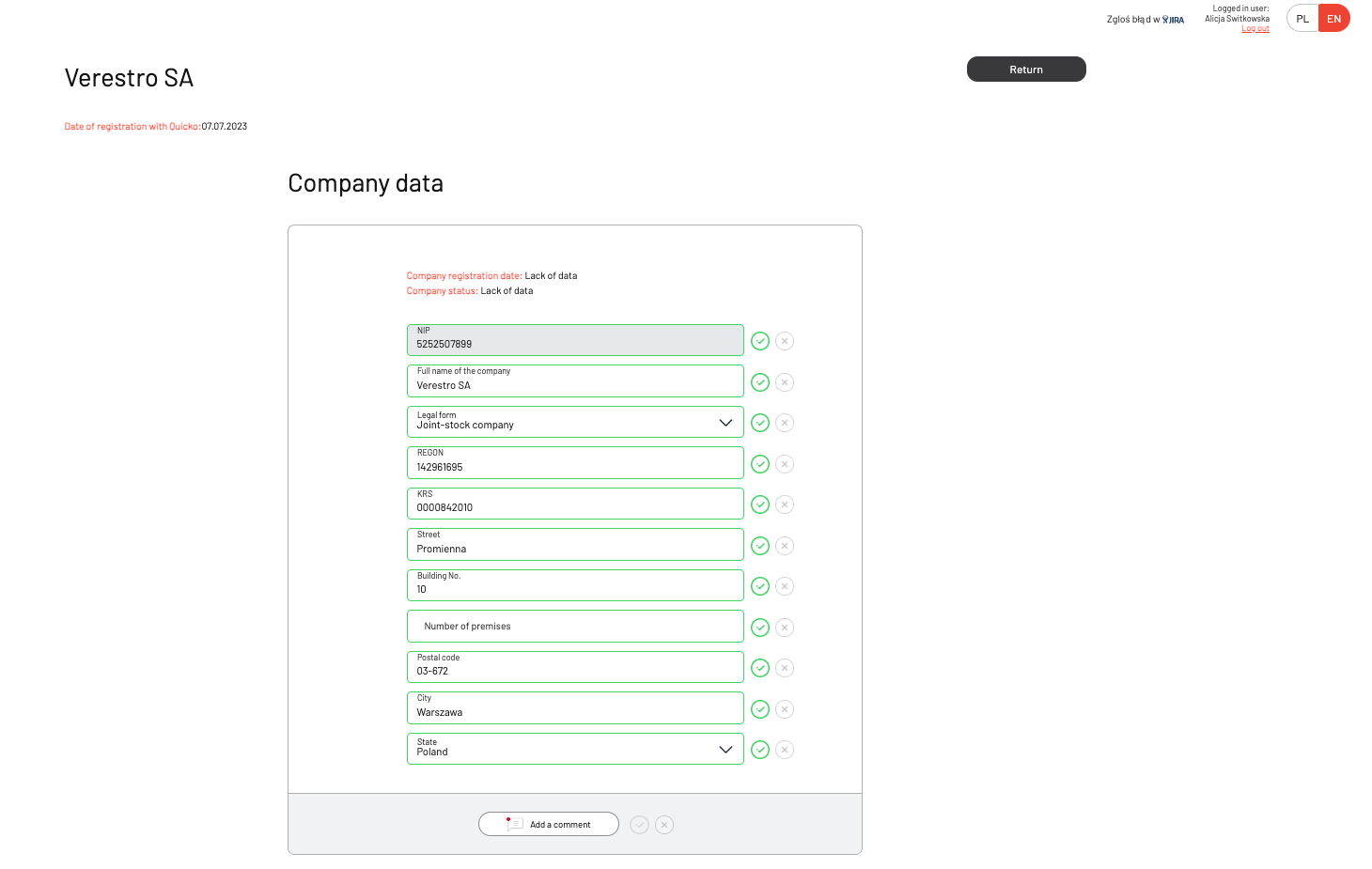Screen dimensions: 1372x869
Task: Click the grey checkmark beside Add a comment
Action: point(640,825)
